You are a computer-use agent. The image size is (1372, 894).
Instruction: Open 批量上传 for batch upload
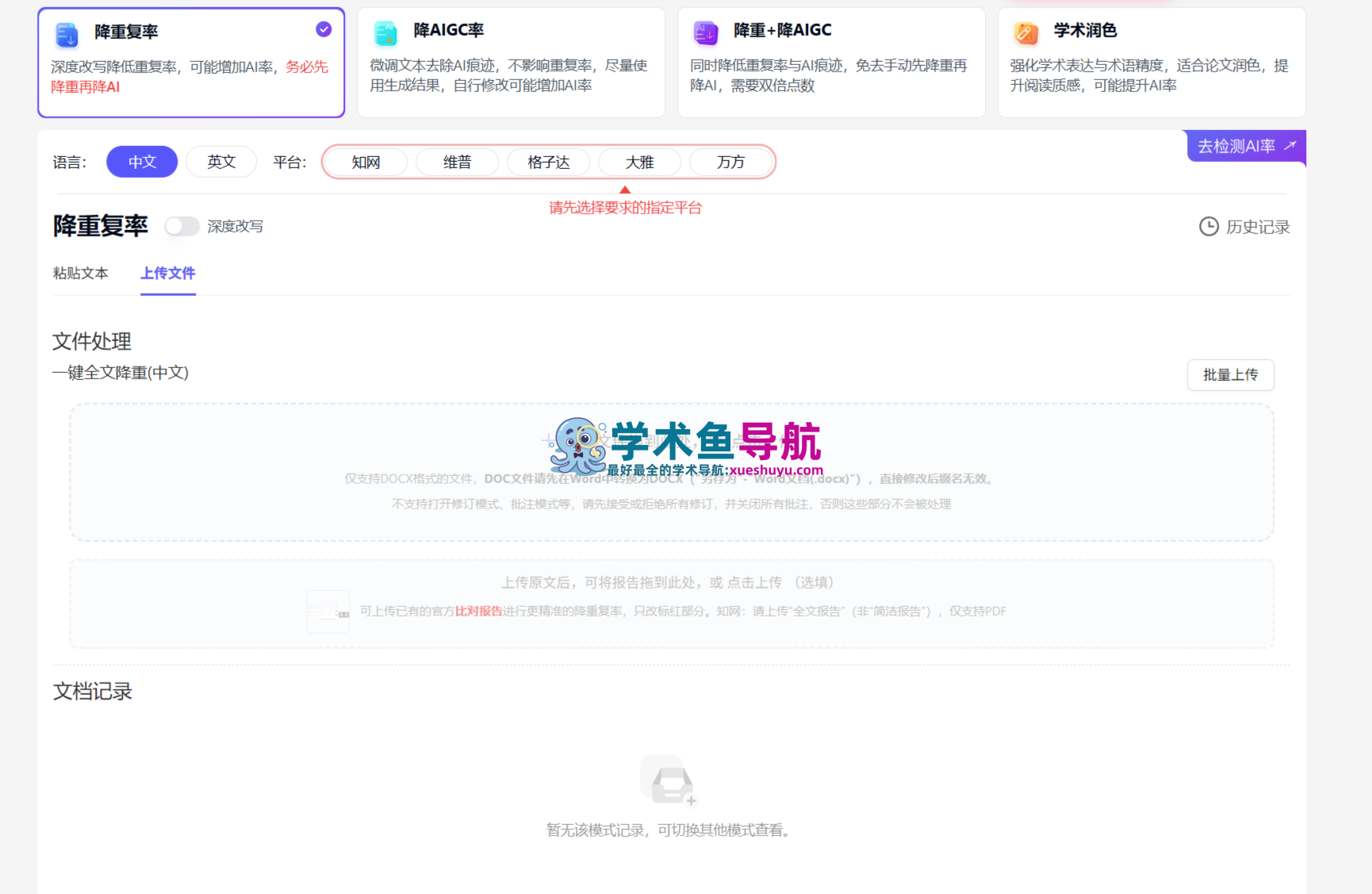1231,375
